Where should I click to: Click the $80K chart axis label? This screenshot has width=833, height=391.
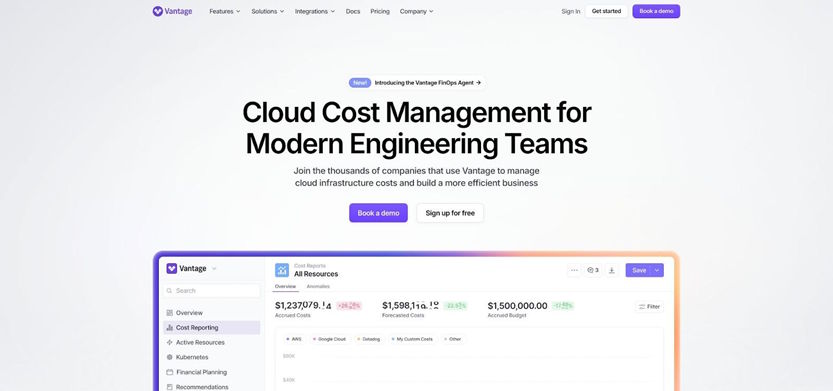coord(288,356)
